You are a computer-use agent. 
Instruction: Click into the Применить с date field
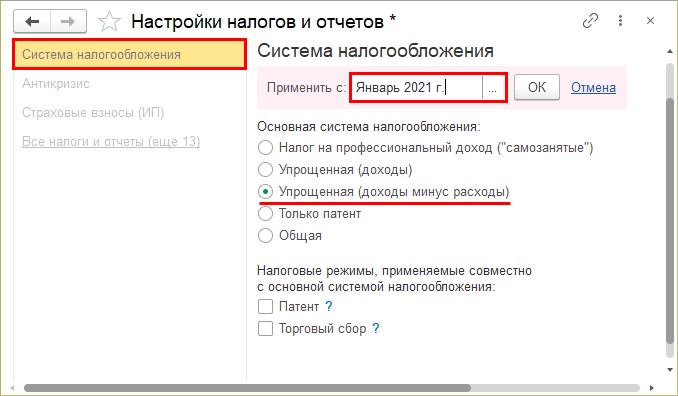point(416,88)
